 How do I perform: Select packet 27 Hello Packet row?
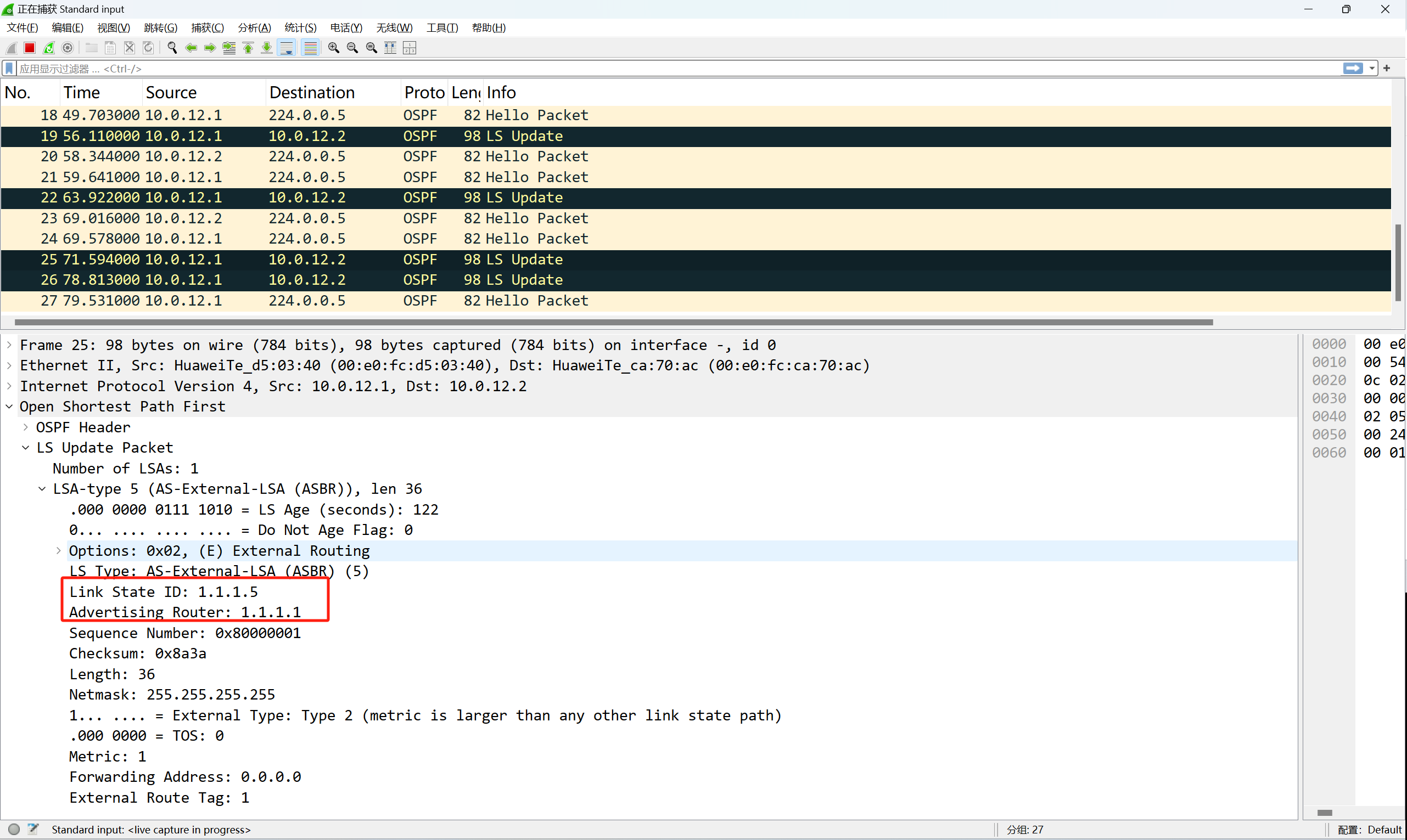pyautogui.click(x=696, y=301)
